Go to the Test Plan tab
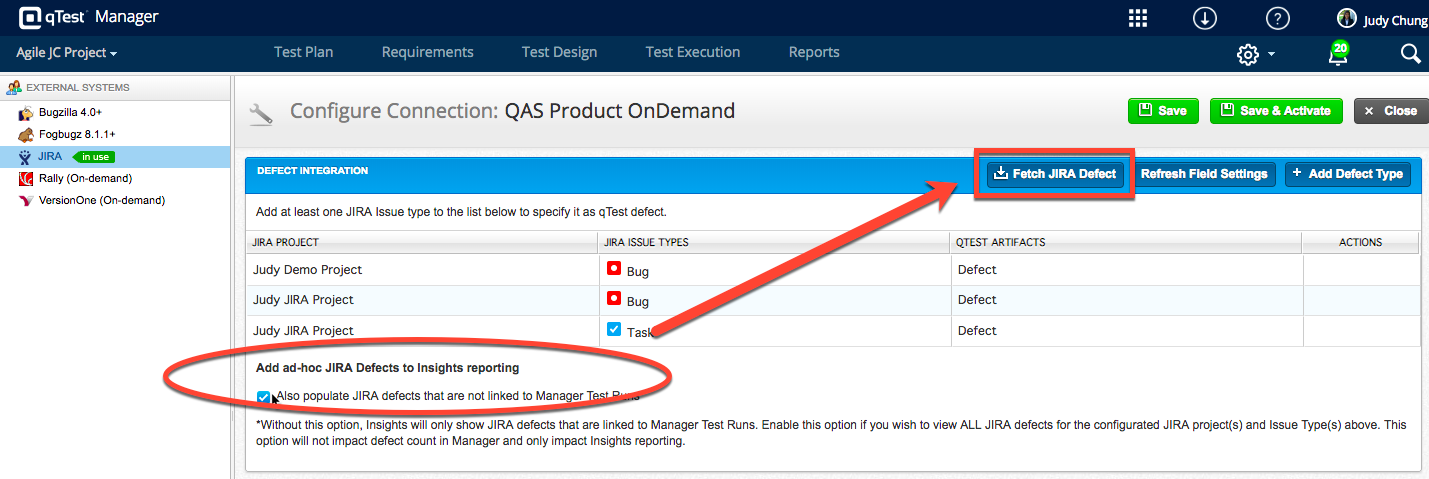This screenshot has width=1429, height=479. pyautogui.click(x=303, y=52)
